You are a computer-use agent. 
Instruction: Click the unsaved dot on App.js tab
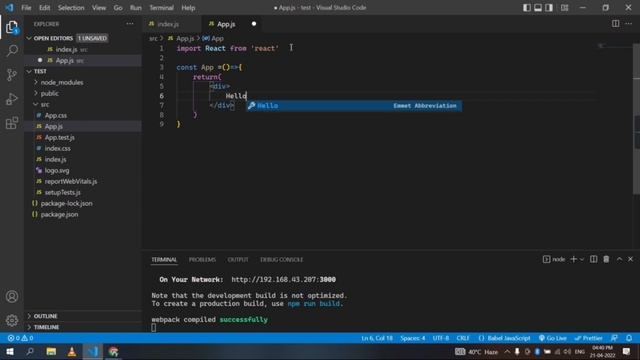pos(254,24)
